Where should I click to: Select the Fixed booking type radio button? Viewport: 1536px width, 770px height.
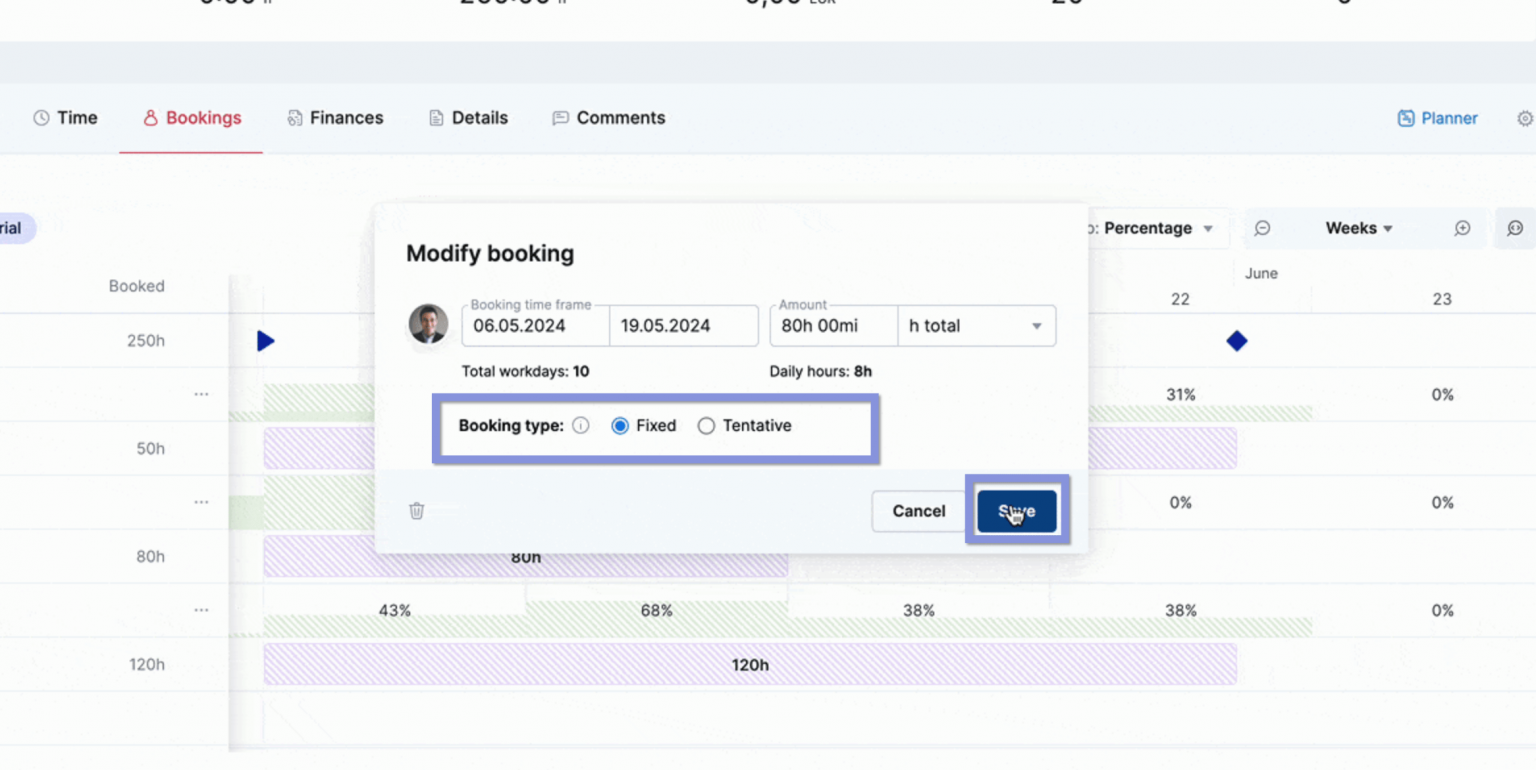click(x=620, y=425)
